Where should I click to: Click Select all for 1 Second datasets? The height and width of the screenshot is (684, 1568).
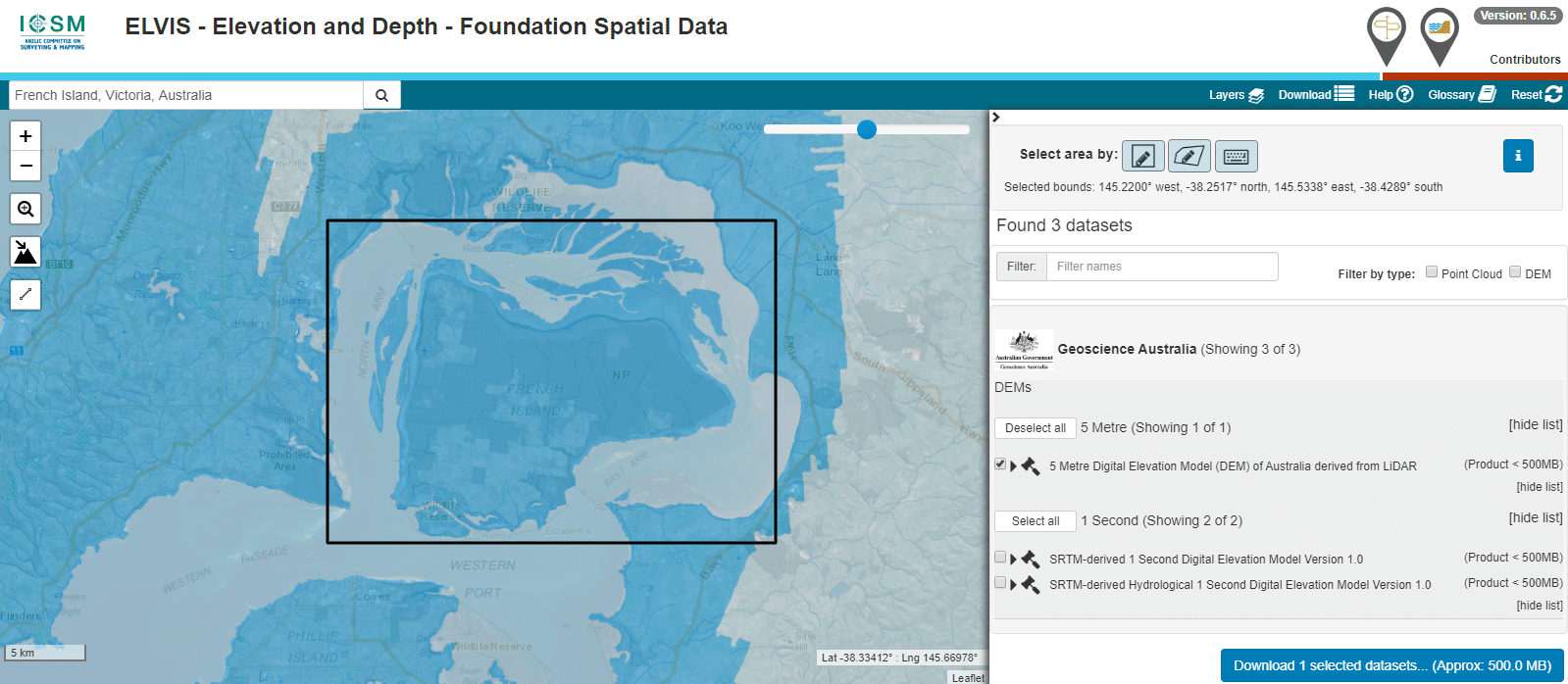click(1036, 521)
